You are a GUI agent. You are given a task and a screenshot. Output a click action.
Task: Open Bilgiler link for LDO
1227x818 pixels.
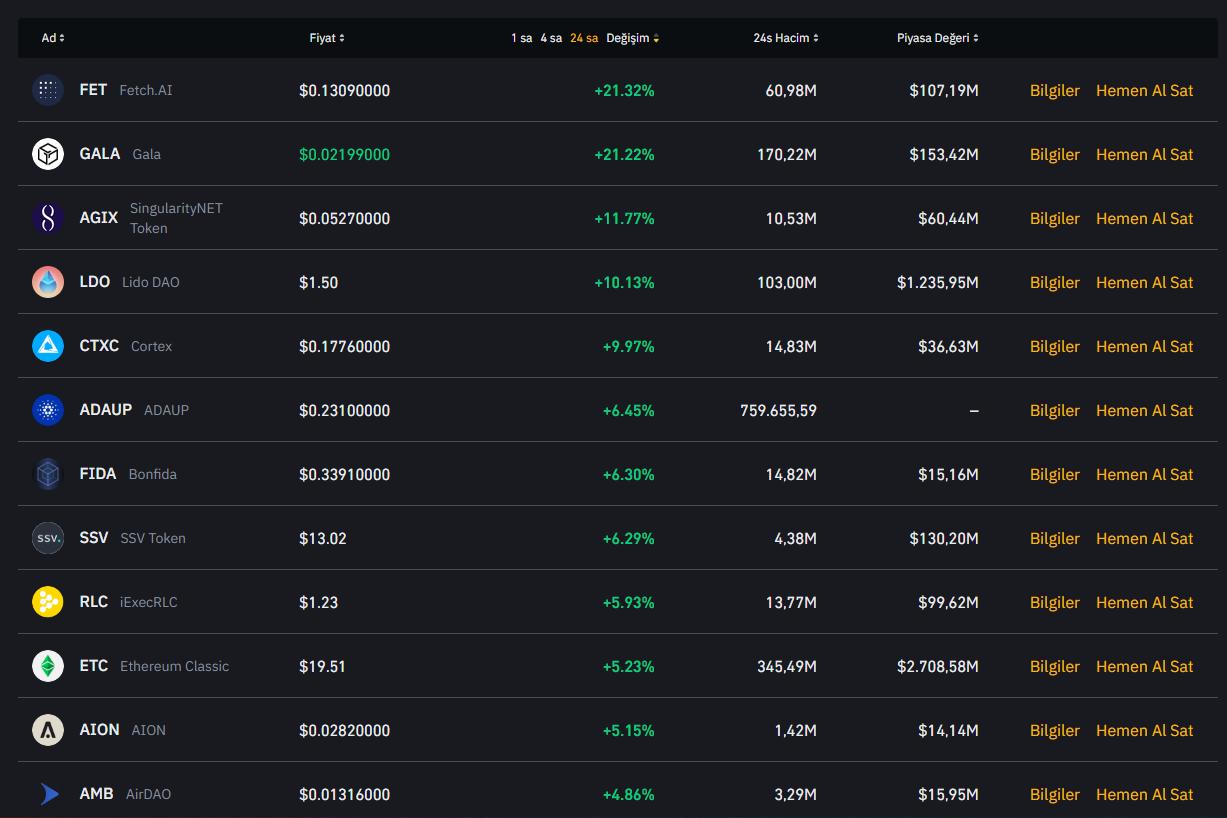pos(1054,282)
